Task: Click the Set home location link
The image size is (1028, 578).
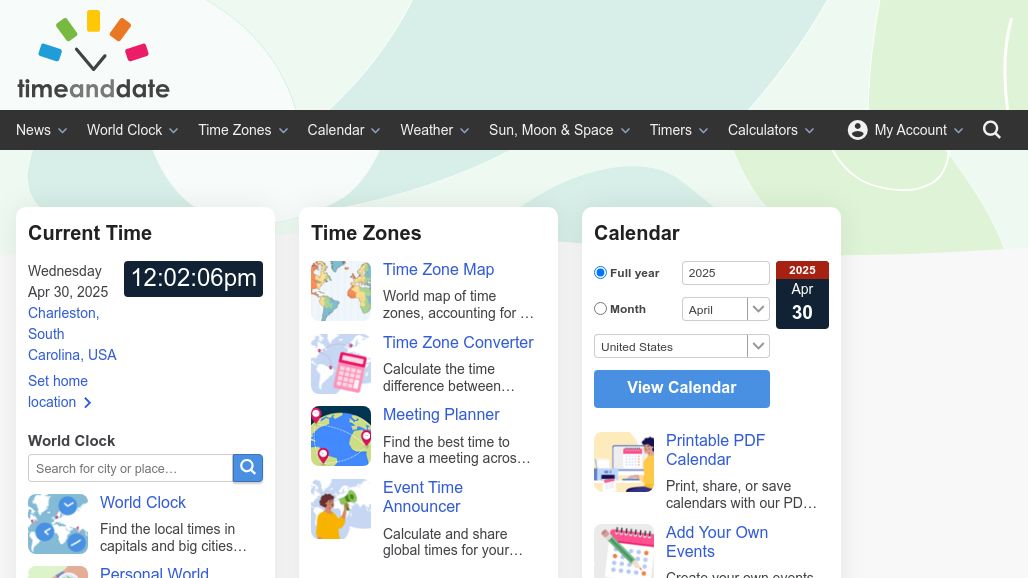Action: pyautogui.click(x=59, y=391)
